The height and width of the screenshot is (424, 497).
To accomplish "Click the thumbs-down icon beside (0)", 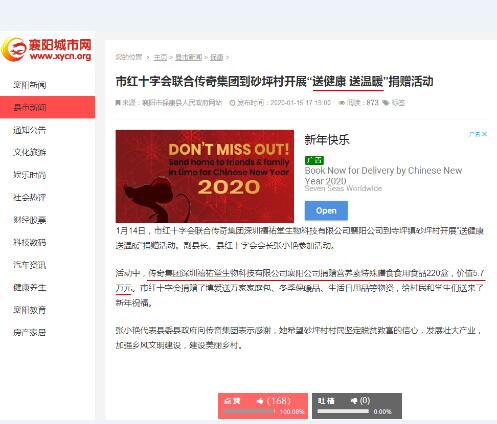I will 354,401.
